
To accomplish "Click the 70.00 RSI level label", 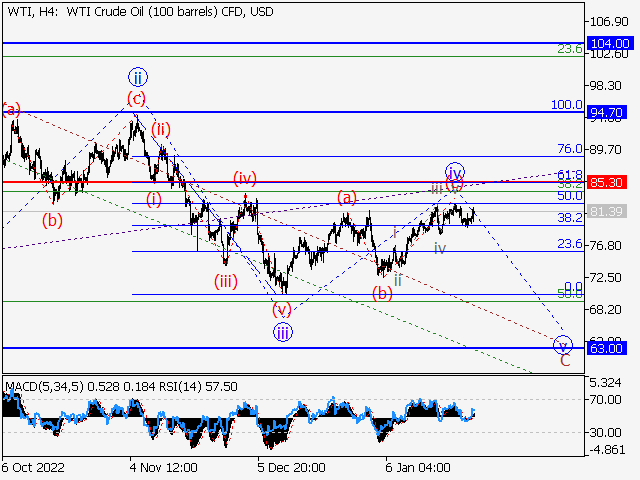I will pos(605,400).
